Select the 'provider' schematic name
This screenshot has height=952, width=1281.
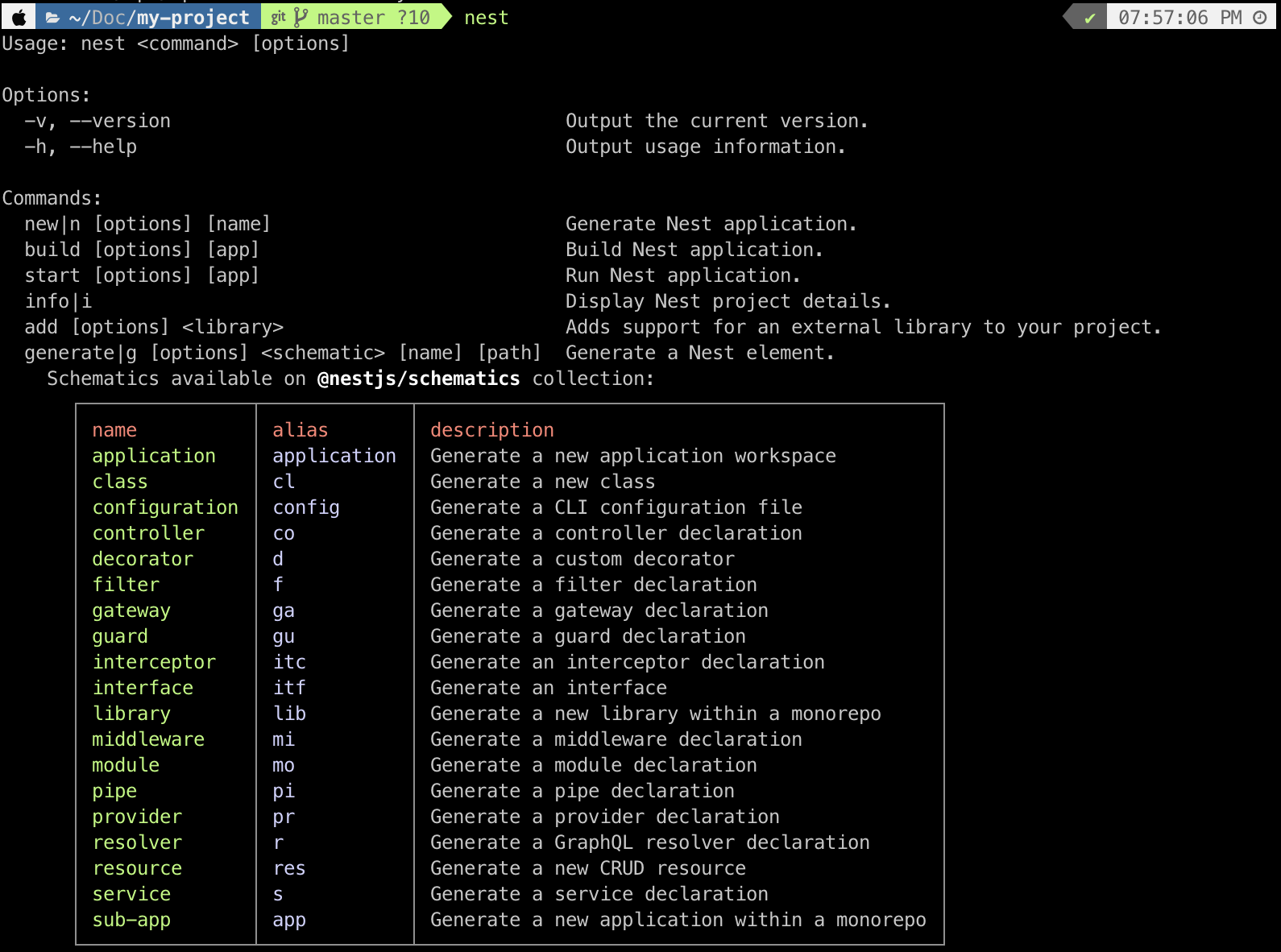[x=137, y=817]
